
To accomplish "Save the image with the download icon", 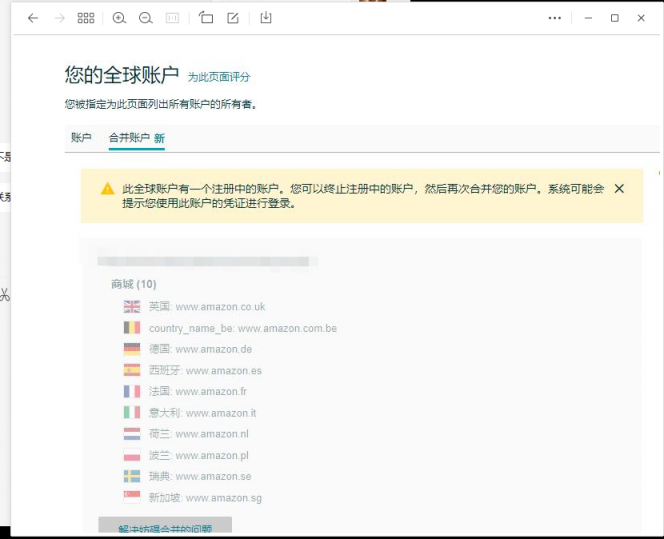I will click(266, 17).
